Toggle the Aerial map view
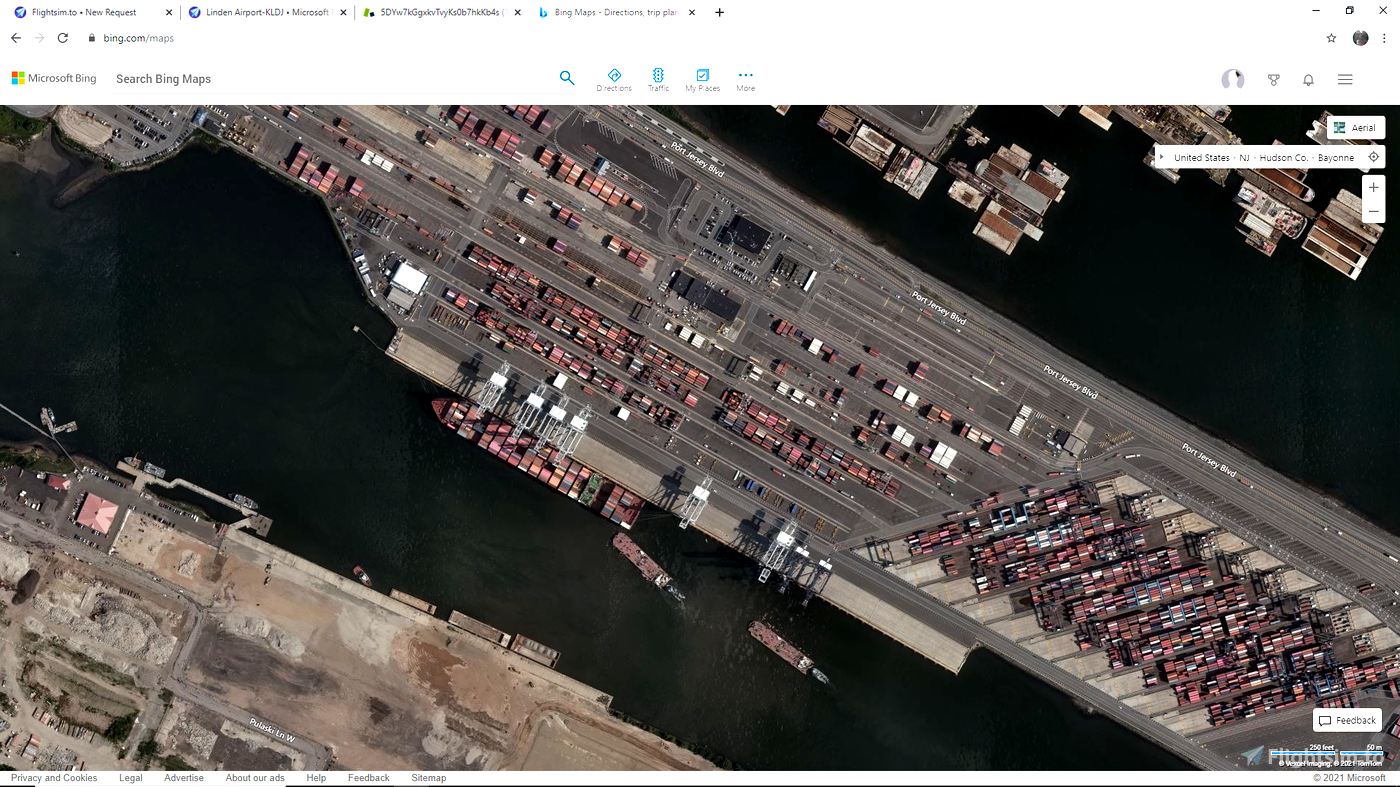Image resolution: width=1400 pixels, height=787 pixels. point(1356,127)
